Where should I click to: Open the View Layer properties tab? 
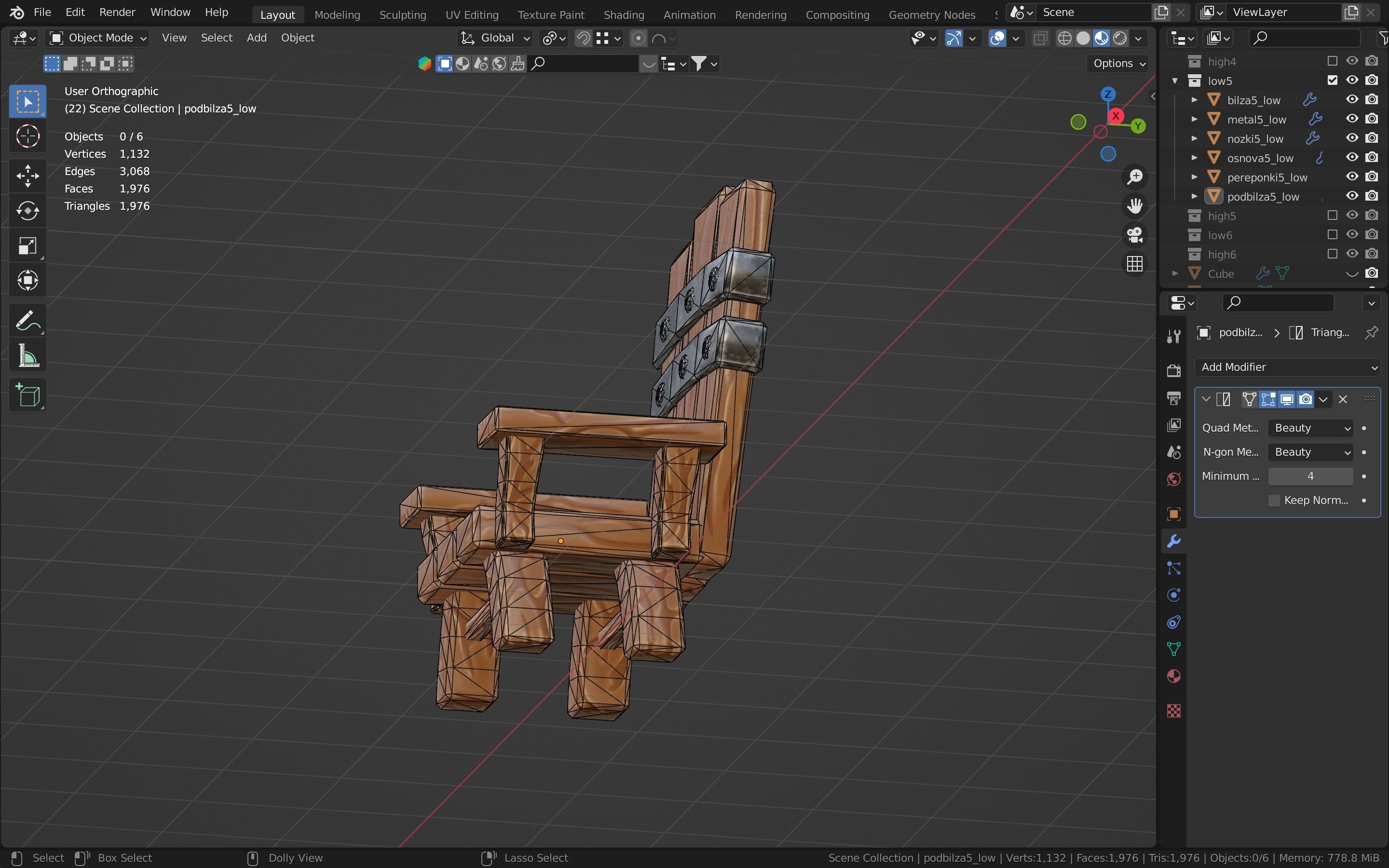coord(1174,425)
